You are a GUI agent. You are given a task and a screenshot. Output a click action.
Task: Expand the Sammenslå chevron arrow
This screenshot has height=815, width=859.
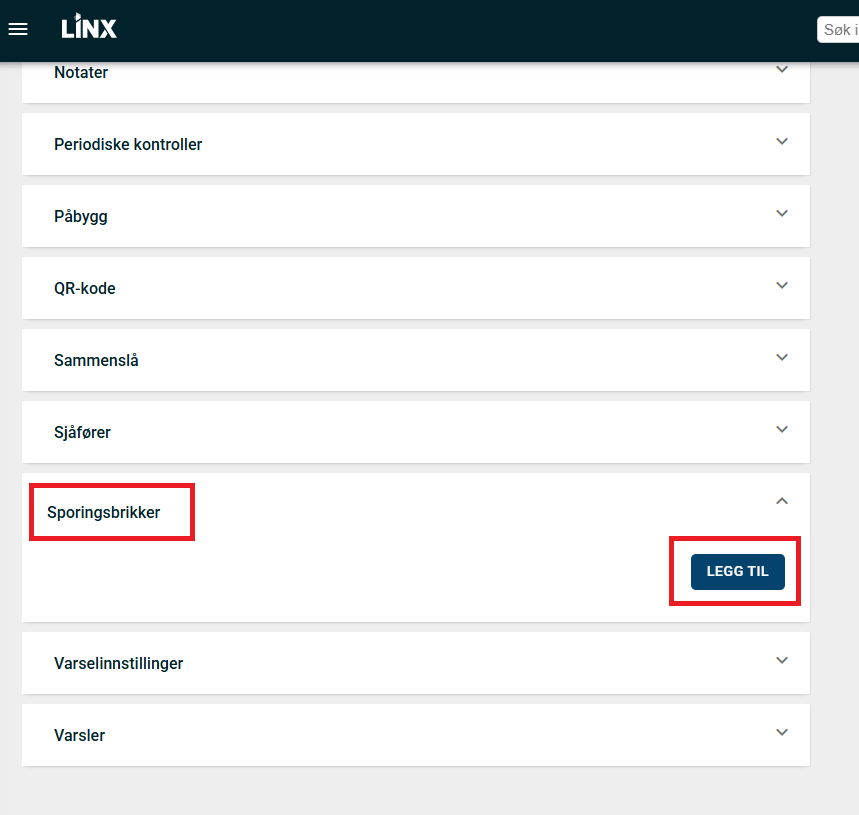coord(782,358)
